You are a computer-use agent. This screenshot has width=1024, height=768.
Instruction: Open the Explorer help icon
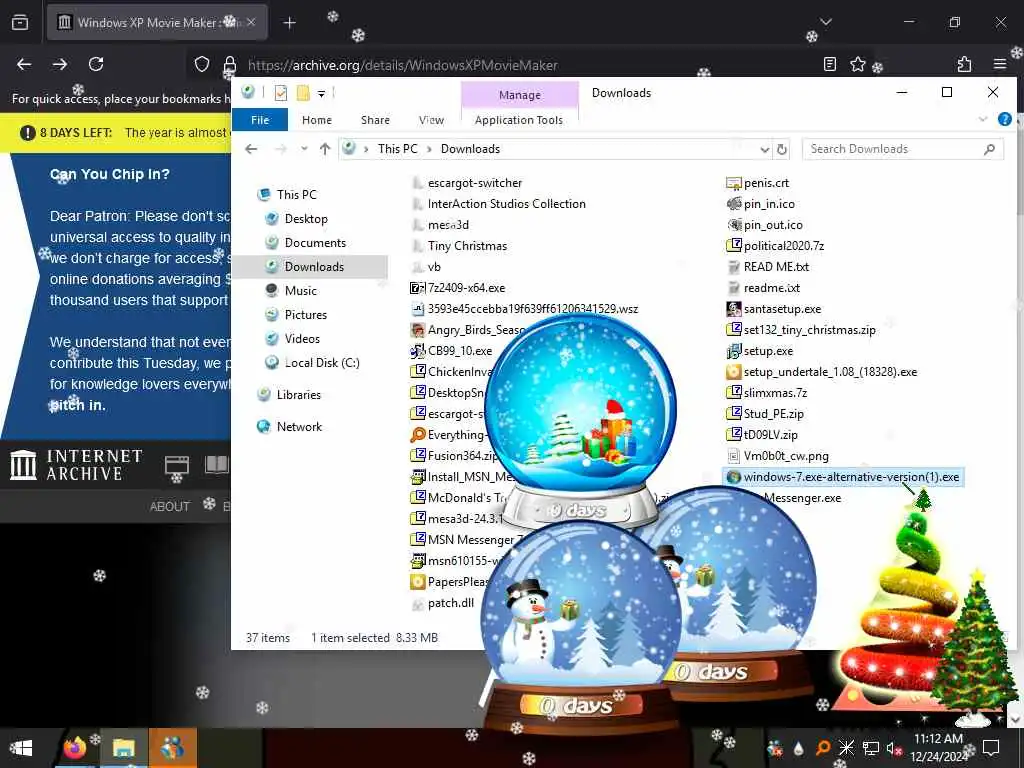1004,120
